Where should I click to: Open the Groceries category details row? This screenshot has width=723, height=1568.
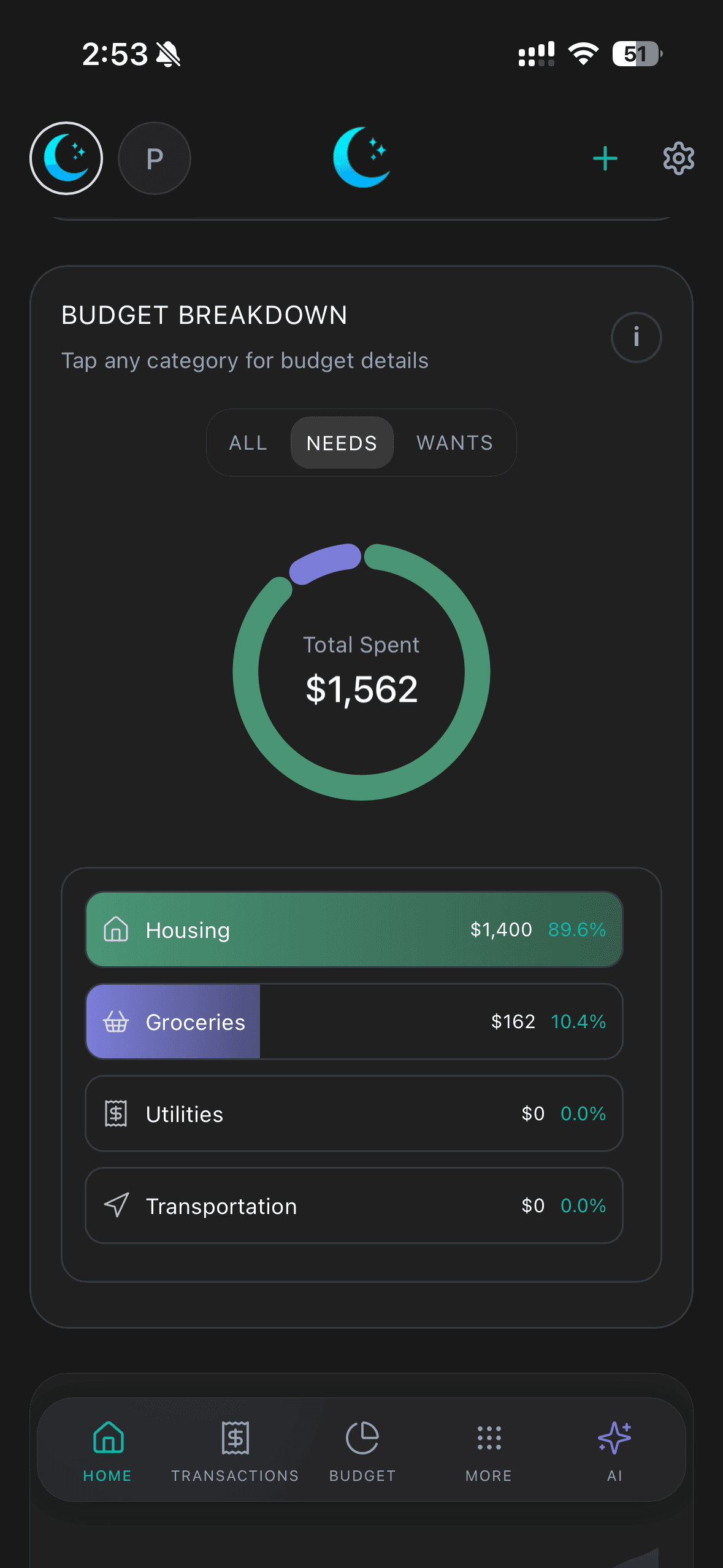354,1022
